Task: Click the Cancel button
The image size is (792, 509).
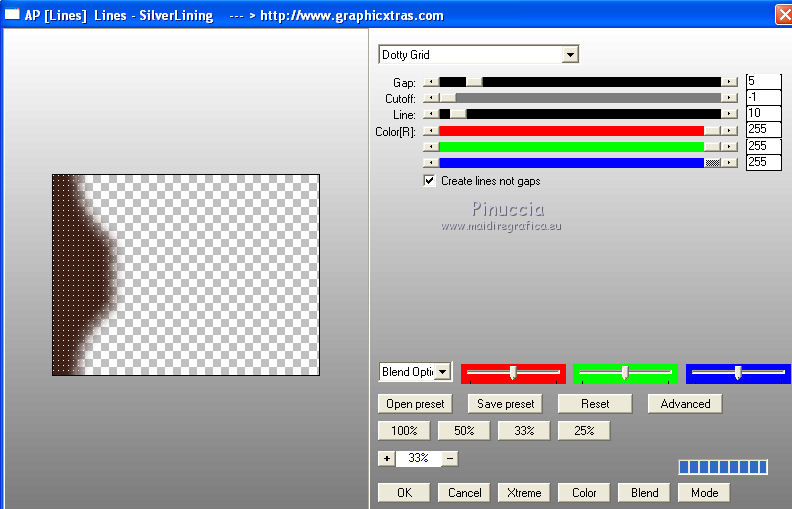Action: 464,493
